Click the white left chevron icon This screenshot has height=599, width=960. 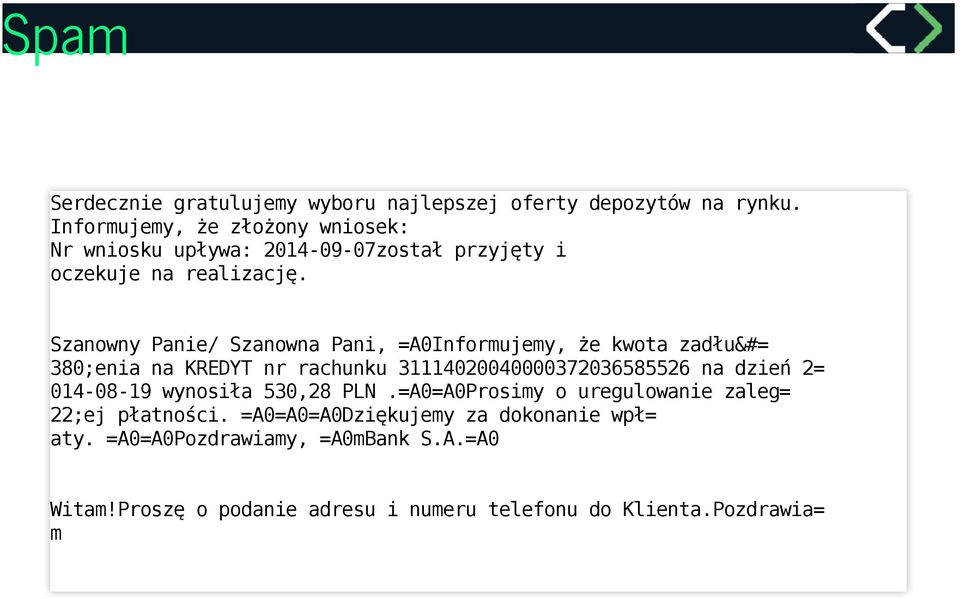click(885, 28)
